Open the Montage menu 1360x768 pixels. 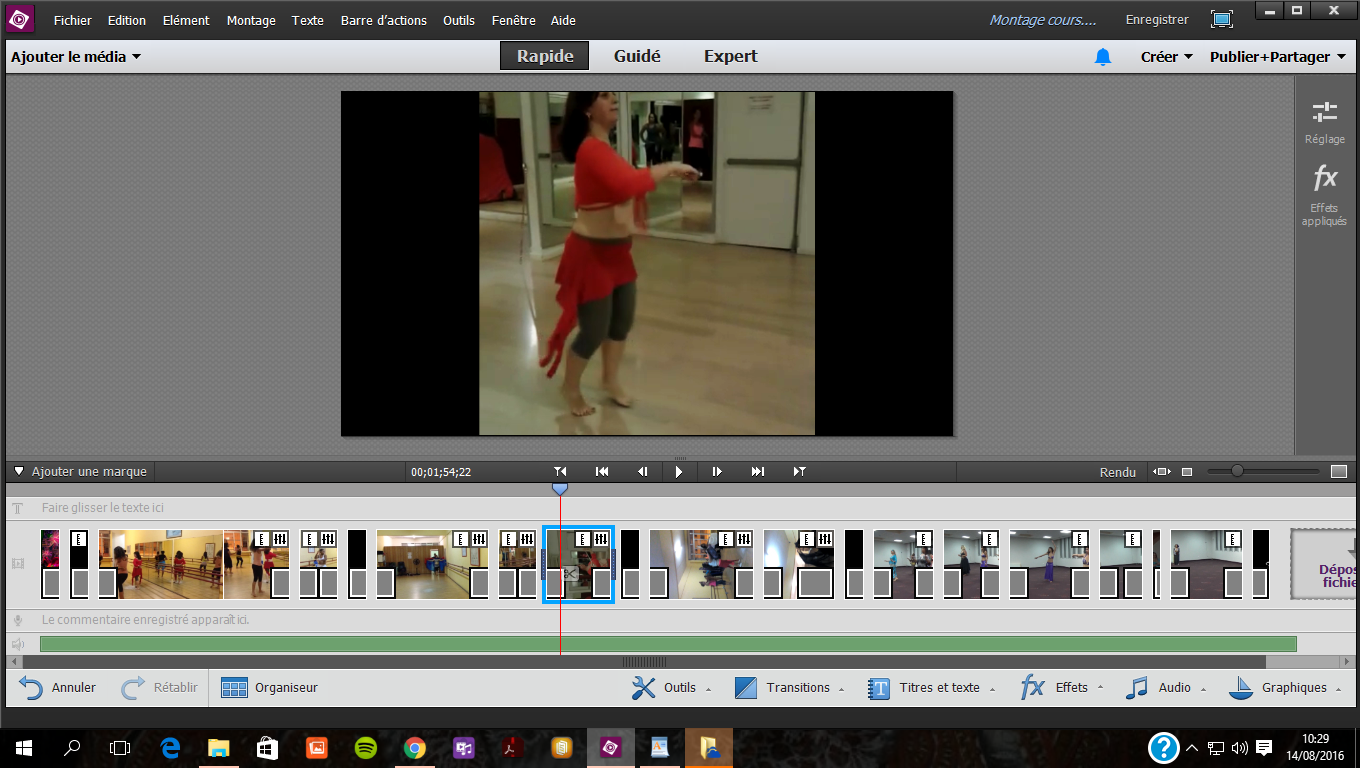250,20
